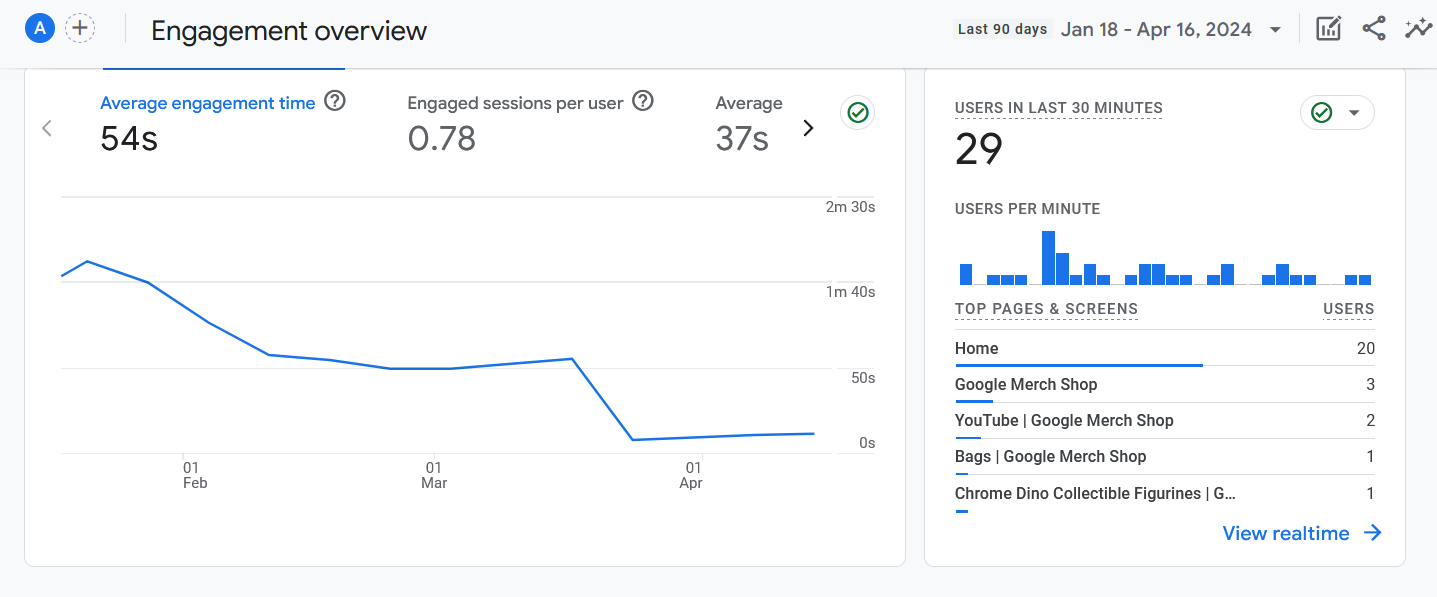Click the Users column header

(1349, 309)
